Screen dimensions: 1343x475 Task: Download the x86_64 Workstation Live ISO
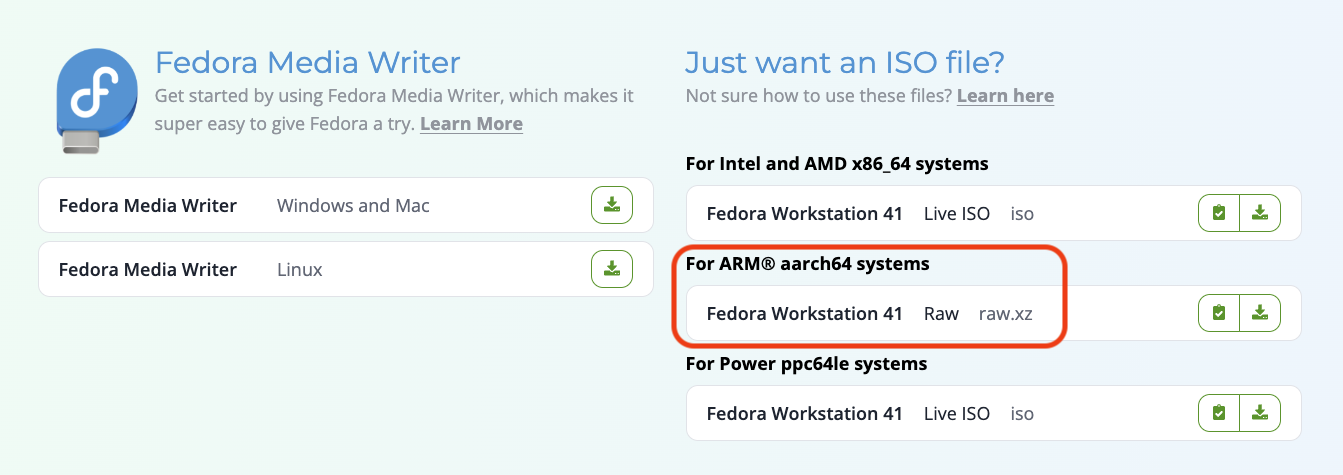click(1260, 213)
